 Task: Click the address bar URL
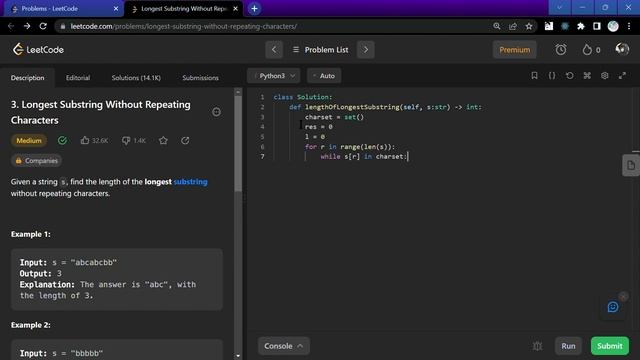184,26
